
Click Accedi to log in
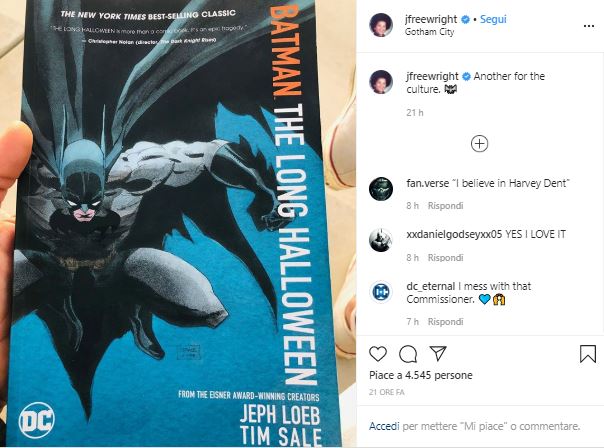point(384,426)
